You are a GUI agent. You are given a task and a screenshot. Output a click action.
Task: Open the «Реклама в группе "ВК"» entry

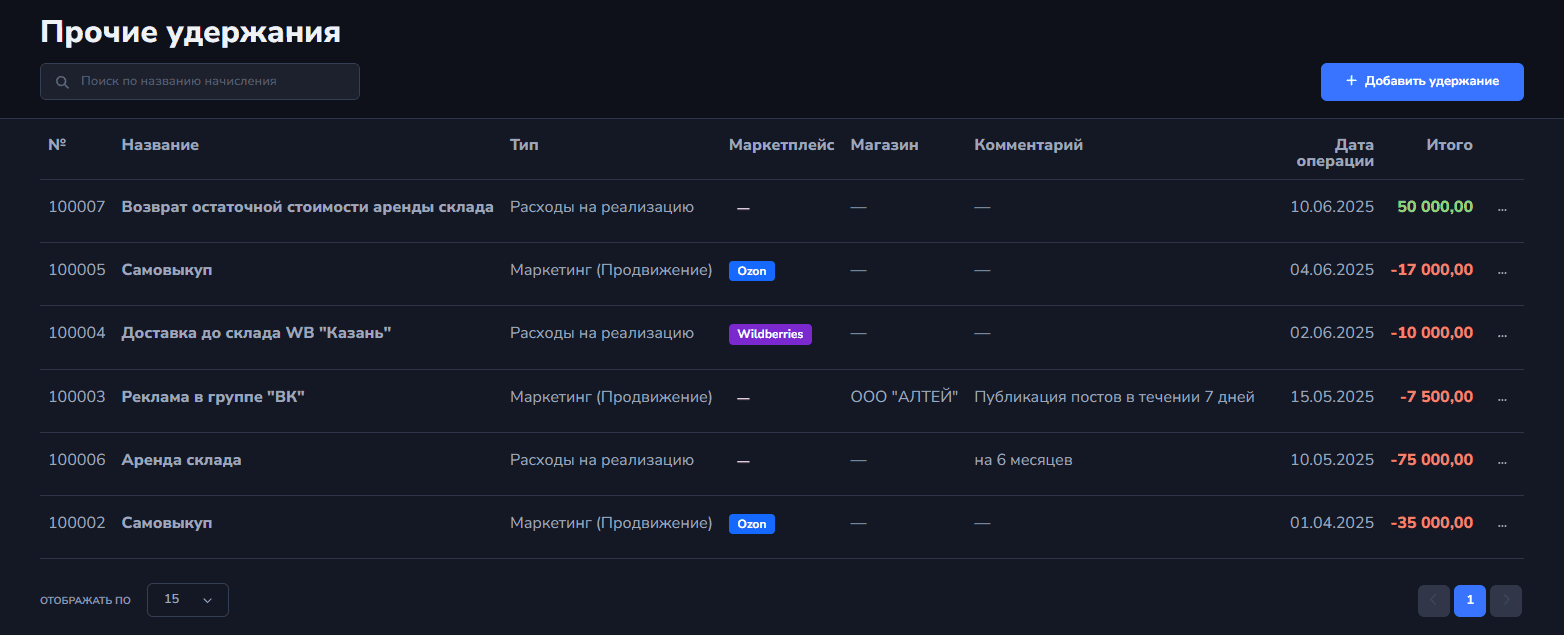(212, 397)
